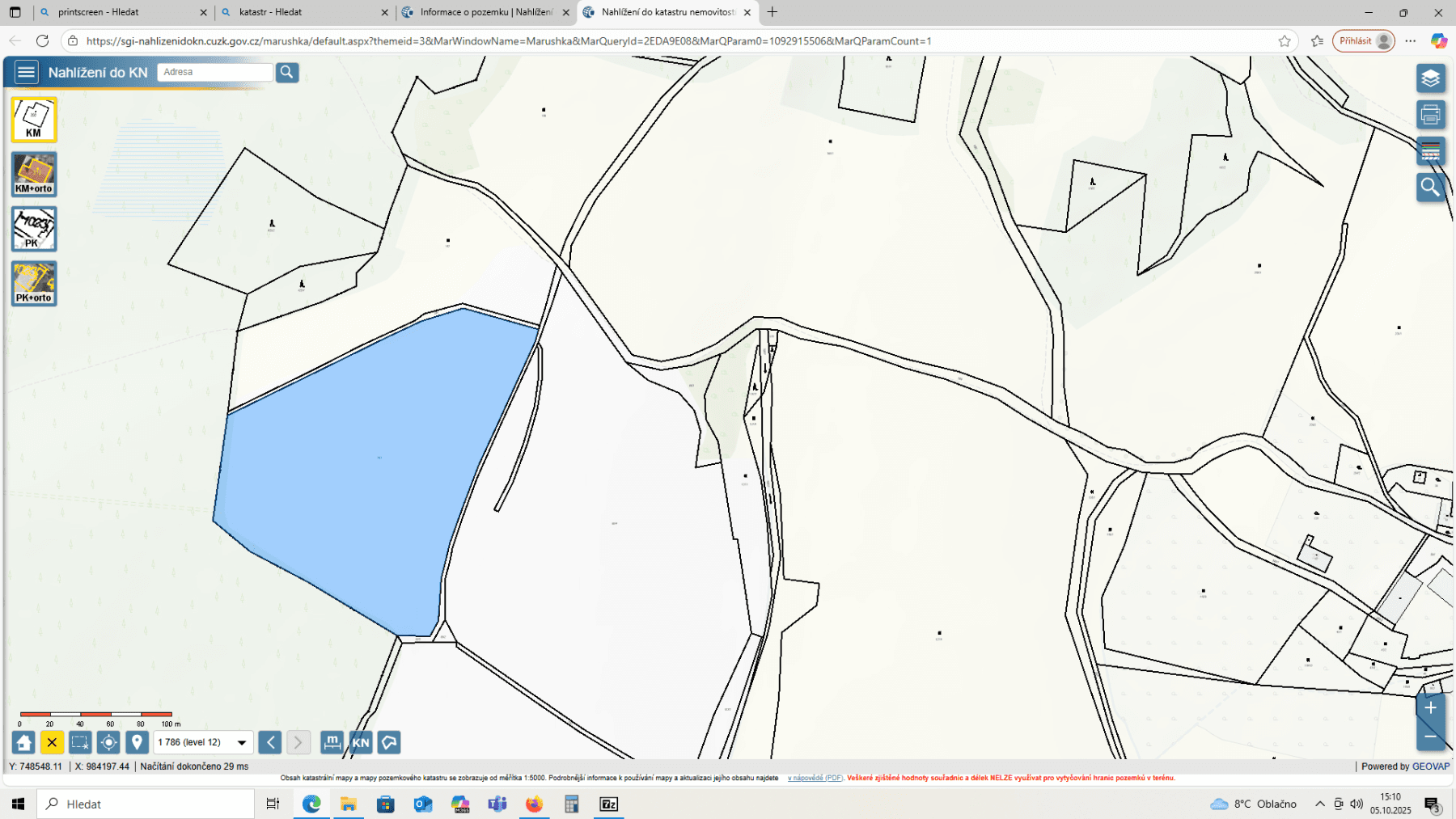The width and height of the screenshot is (1456, 819).
Task: Click the home (default view) icon
Action: point(23,741)
